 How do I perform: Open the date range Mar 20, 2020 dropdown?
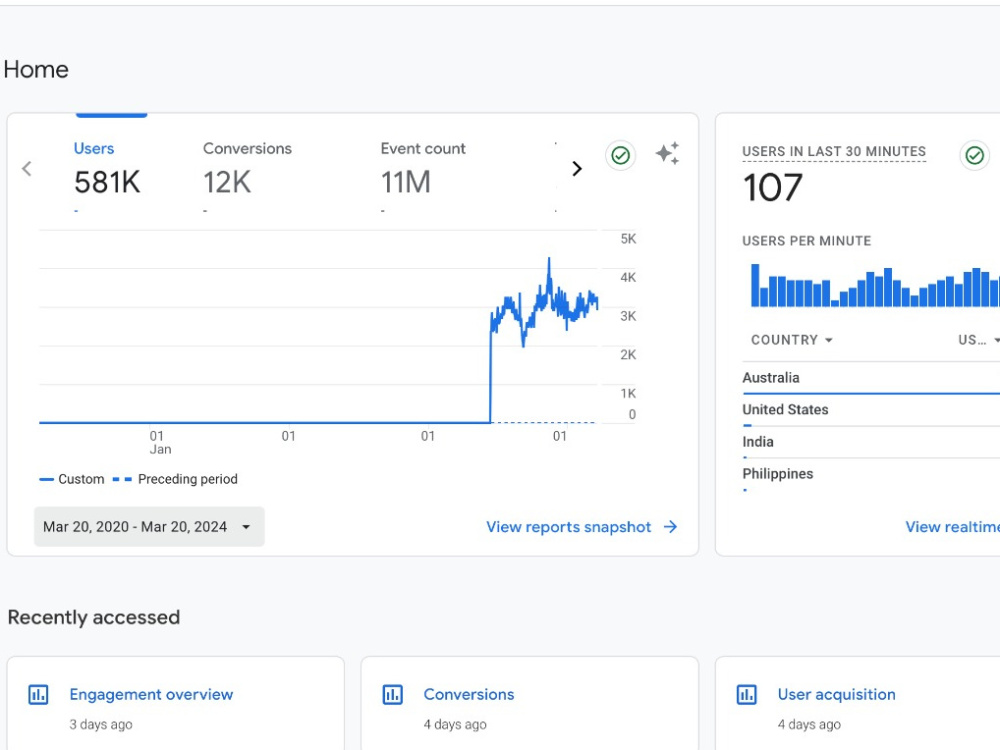tap(149, 527)
